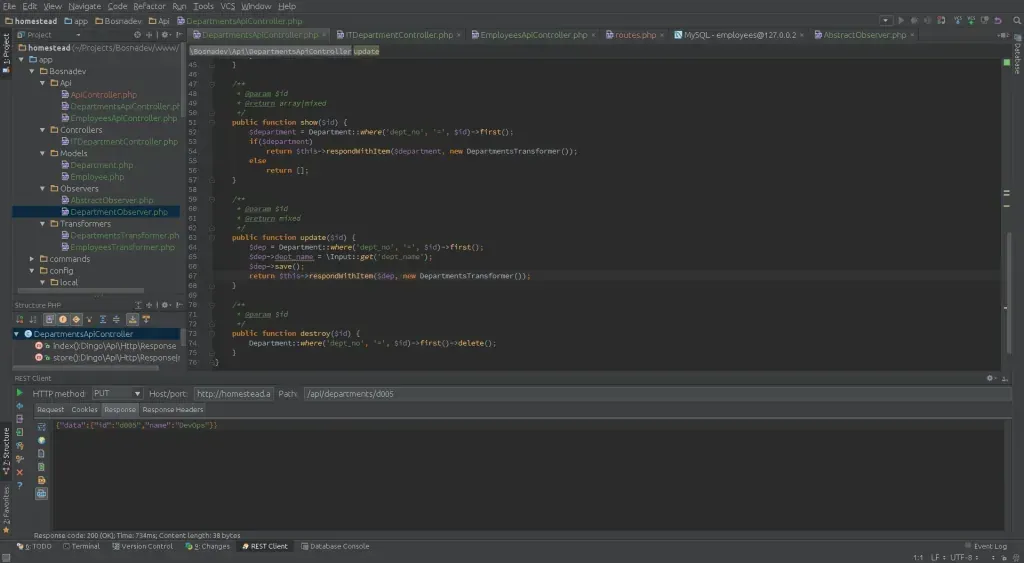Open the Refactor menu
1024x563 pixels.
(x=149, y=6)
